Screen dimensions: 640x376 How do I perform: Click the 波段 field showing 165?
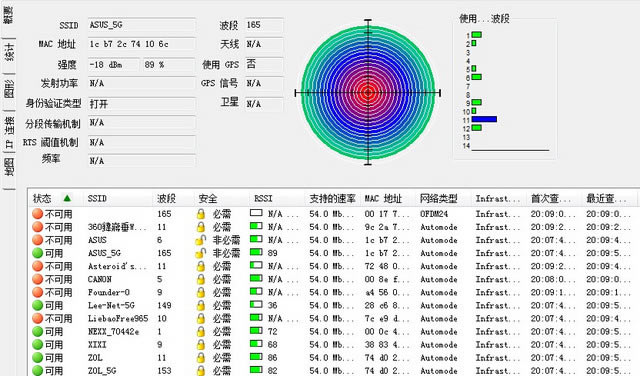coord(264,25)
